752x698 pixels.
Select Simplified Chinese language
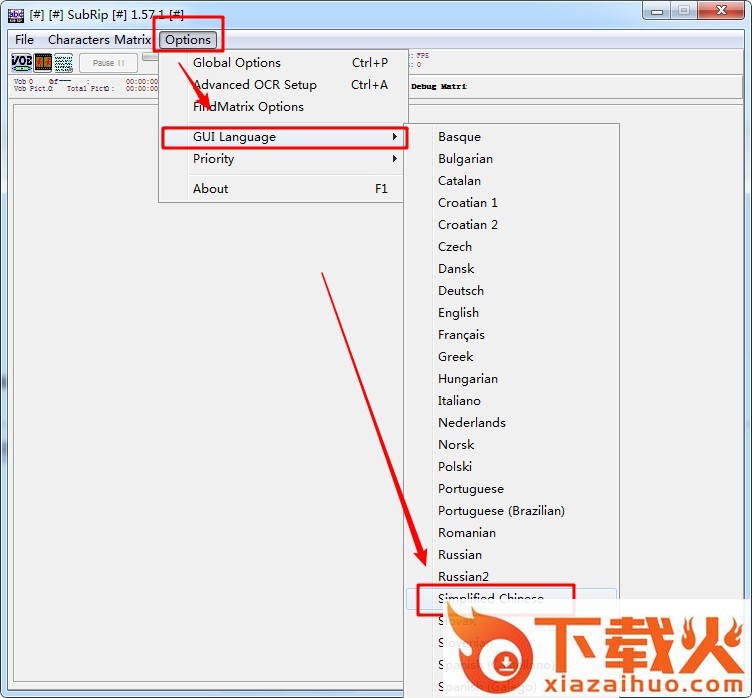pos(490,599)
